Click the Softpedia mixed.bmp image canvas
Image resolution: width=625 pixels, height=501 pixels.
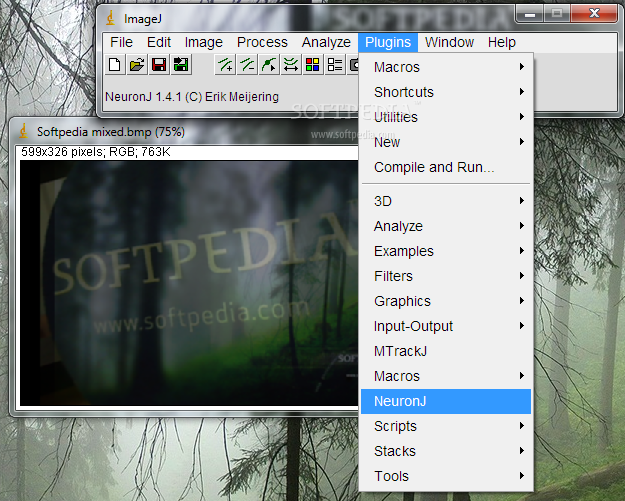(x=189, y=283)
